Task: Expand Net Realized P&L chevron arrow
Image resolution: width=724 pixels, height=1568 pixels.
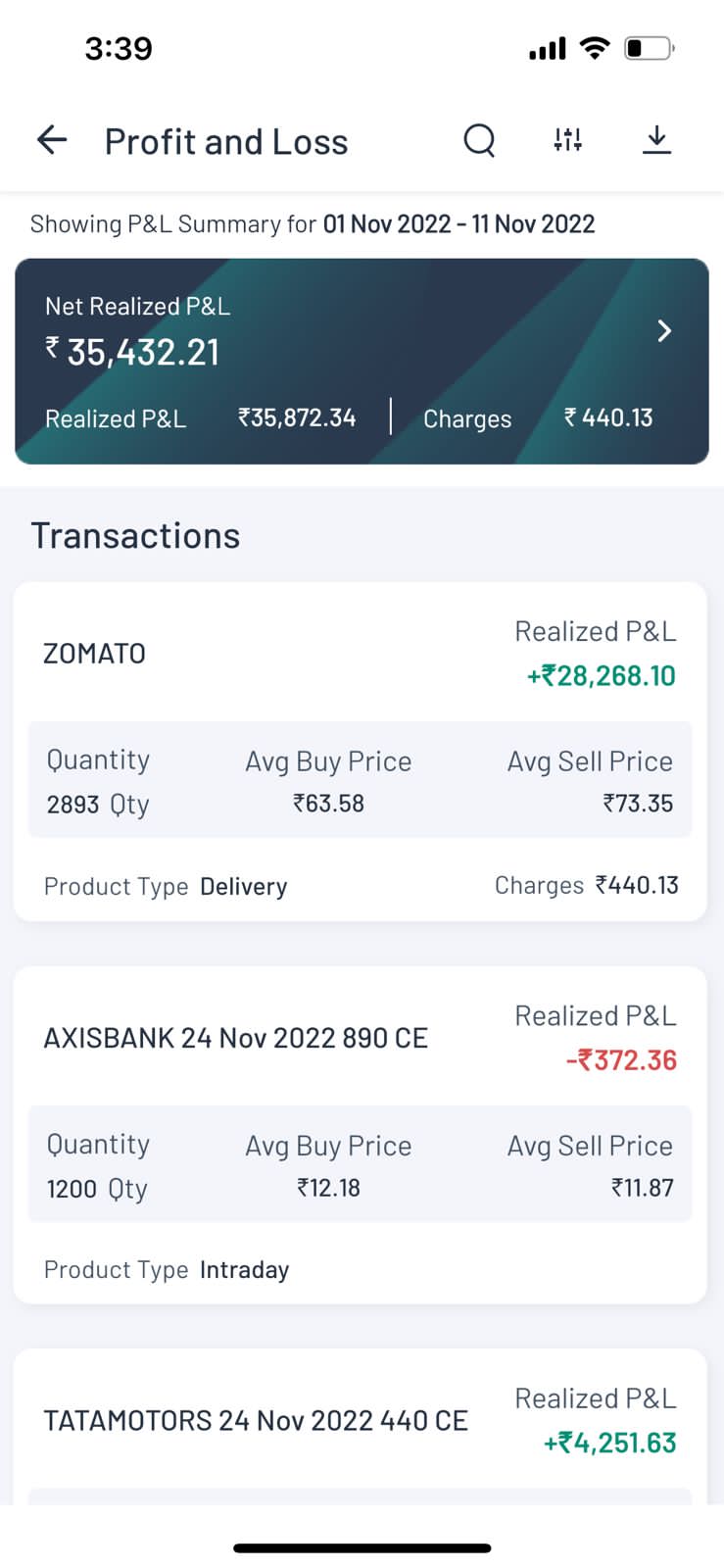Action: [x=664, y=331]
